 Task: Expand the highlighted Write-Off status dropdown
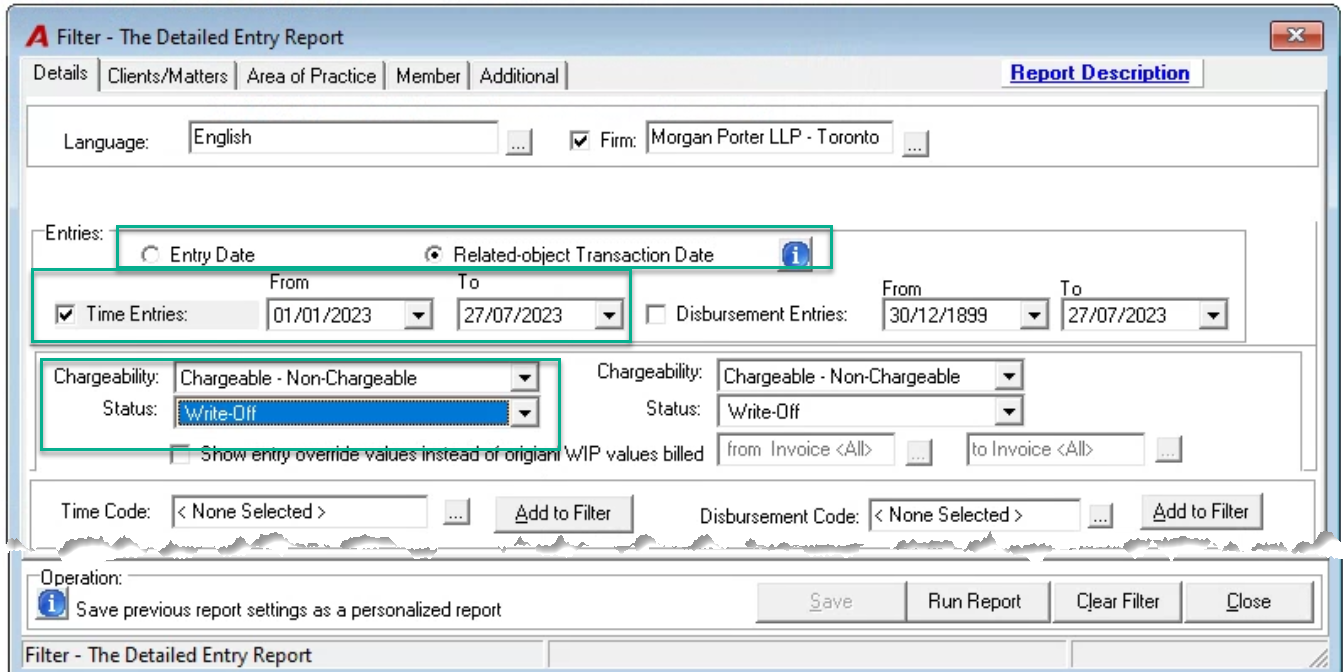524,412
